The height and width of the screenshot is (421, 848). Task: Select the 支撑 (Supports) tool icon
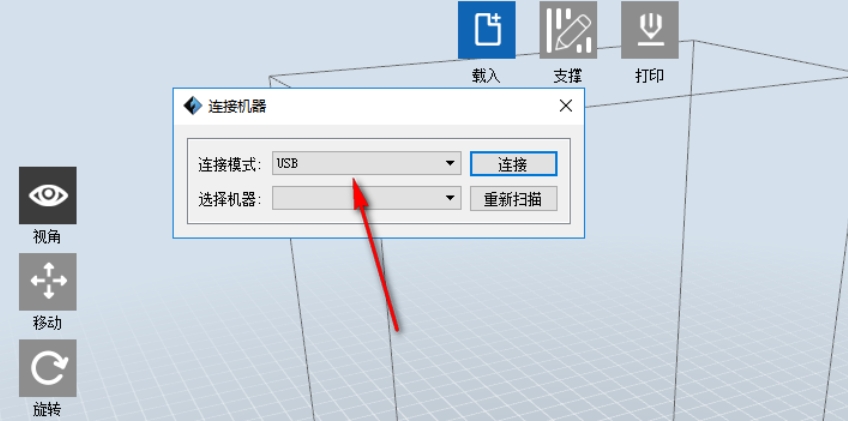click(568, 30)
